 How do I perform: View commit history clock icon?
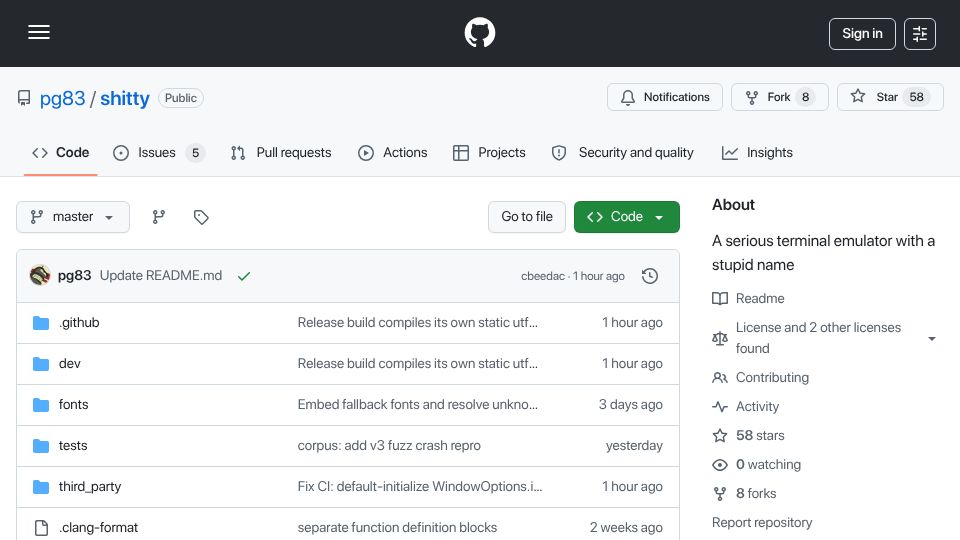click(x=650, y=276)
